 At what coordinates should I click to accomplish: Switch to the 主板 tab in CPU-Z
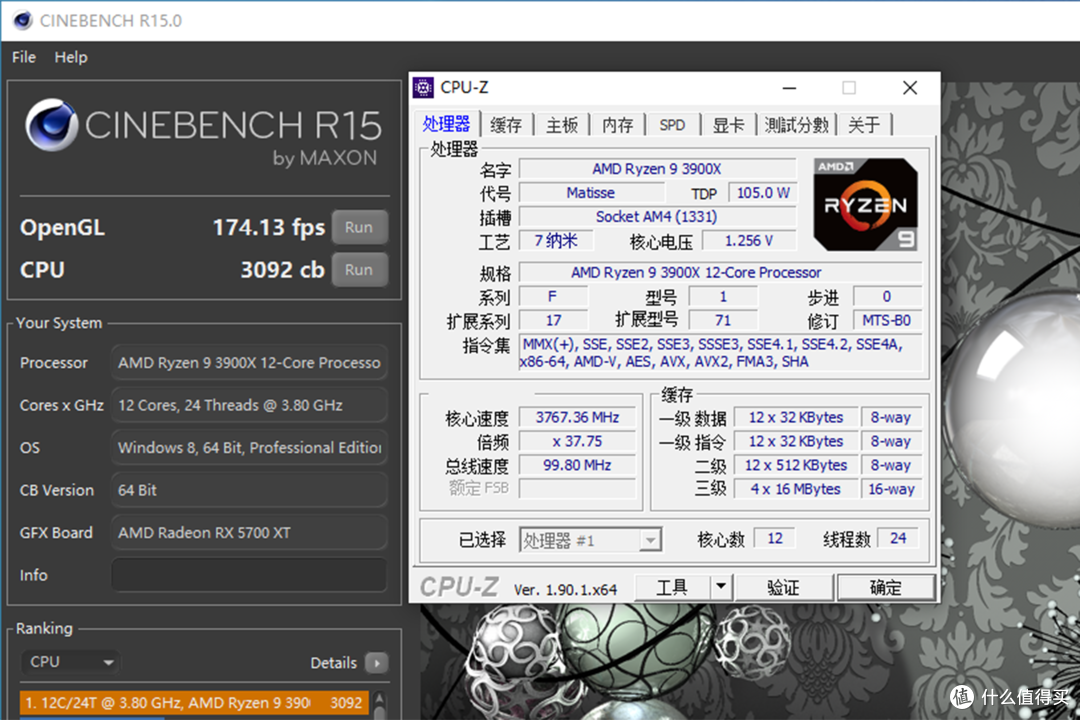point(561,125)
